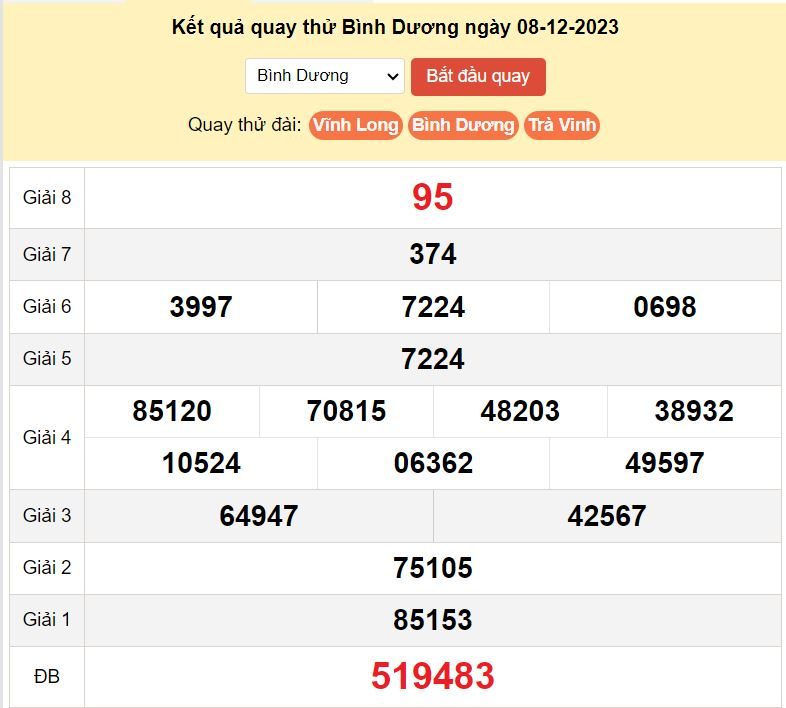Viewport: 786px width, 708px height.
Task: Click the Giải 2 number 75105
Action: [x=433, y=568]
